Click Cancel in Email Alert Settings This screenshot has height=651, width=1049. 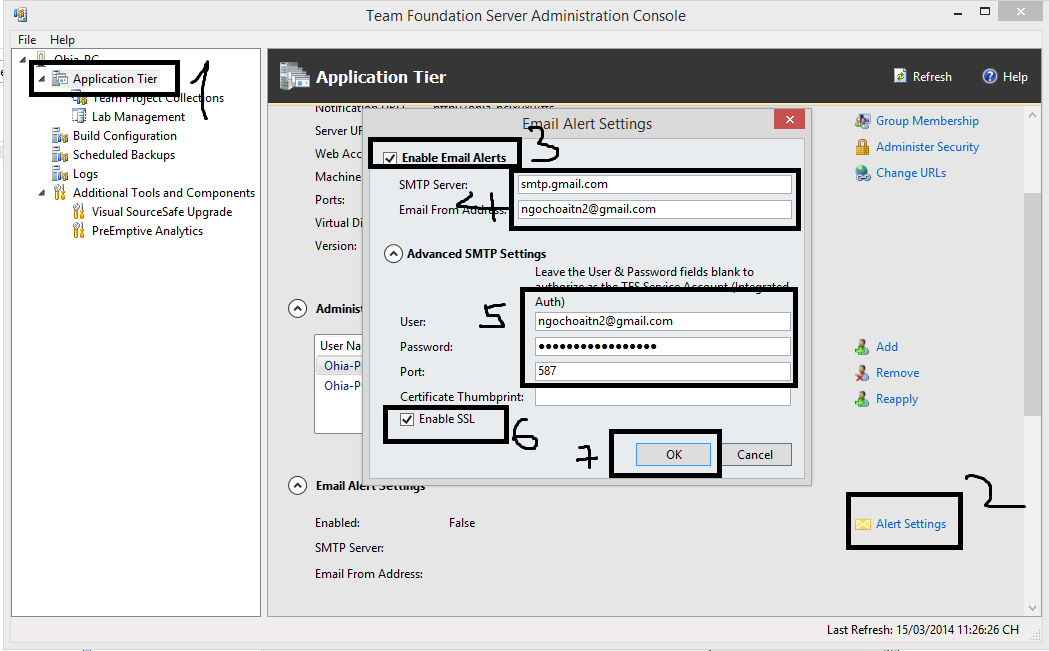[755, 455]
